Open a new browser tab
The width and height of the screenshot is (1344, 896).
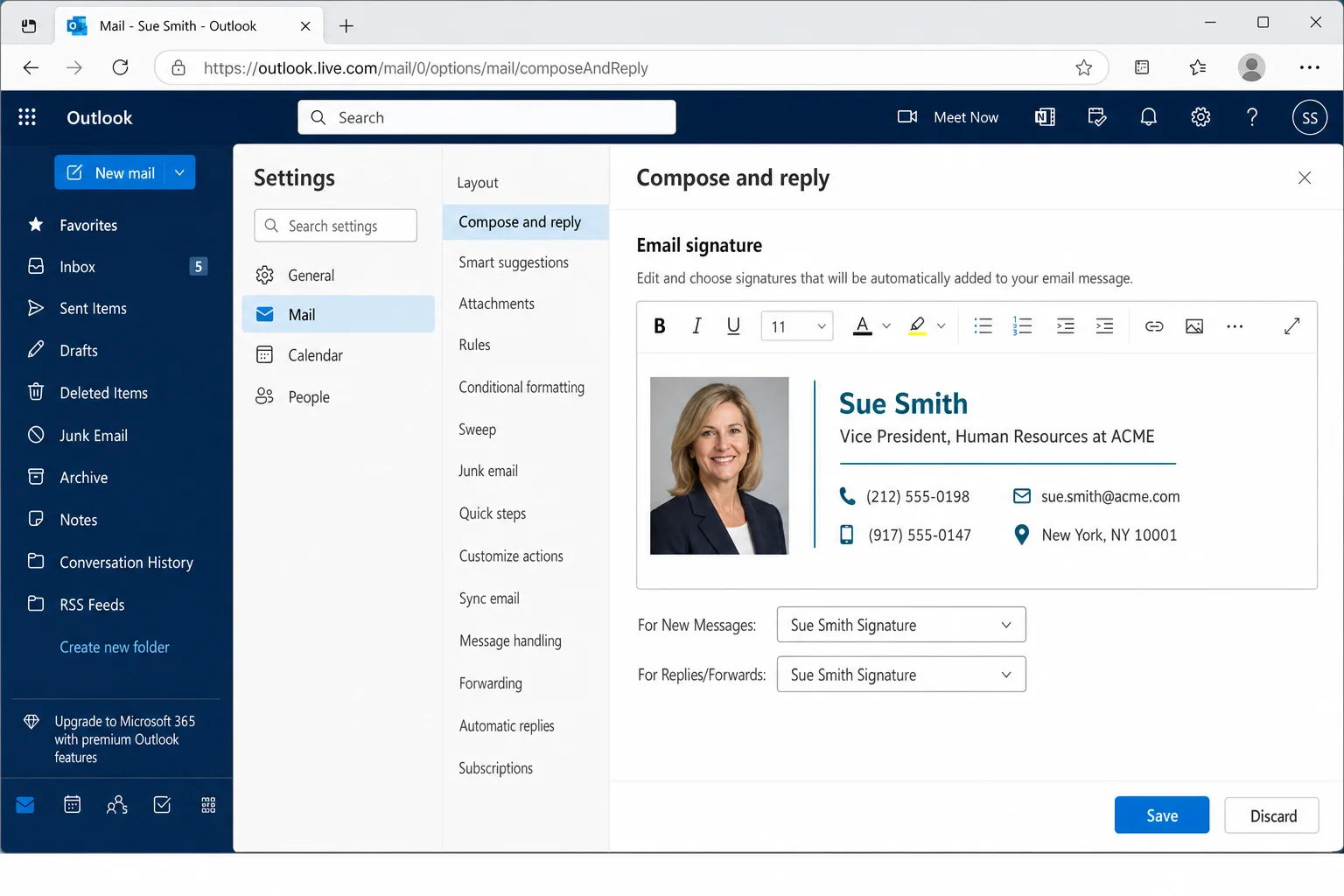[346, 26]
